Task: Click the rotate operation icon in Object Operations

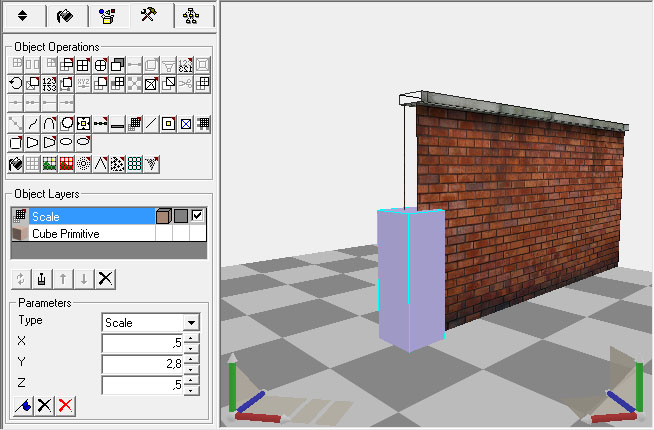Action: (x=15, y=84)
